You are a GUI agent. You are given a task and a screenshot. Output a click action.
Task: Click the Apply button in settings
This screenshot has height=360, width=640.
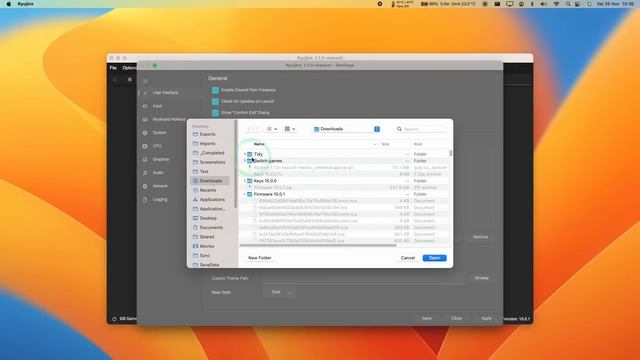pos(486,318)
